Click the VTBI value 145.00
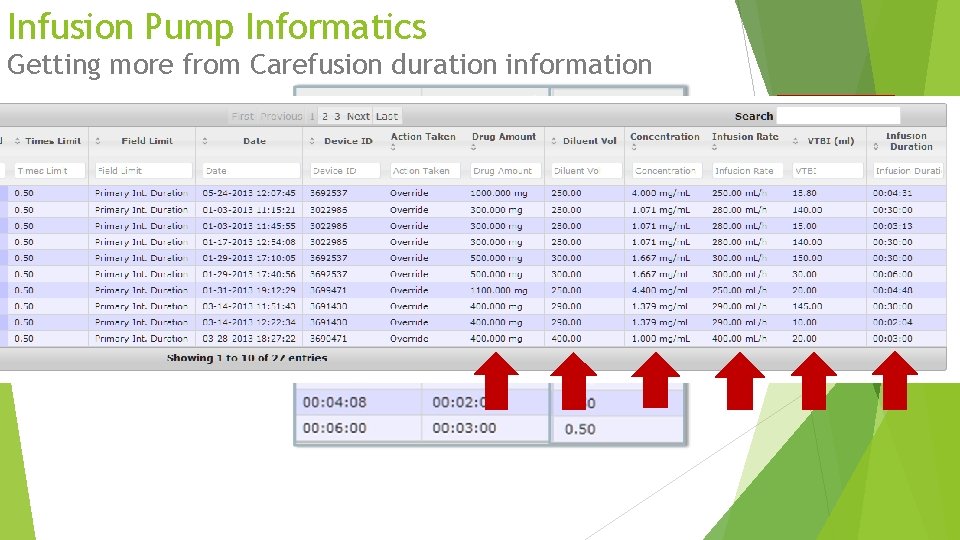Image resolution: width=960 pixels, height=540 pixels. (807, 306)
